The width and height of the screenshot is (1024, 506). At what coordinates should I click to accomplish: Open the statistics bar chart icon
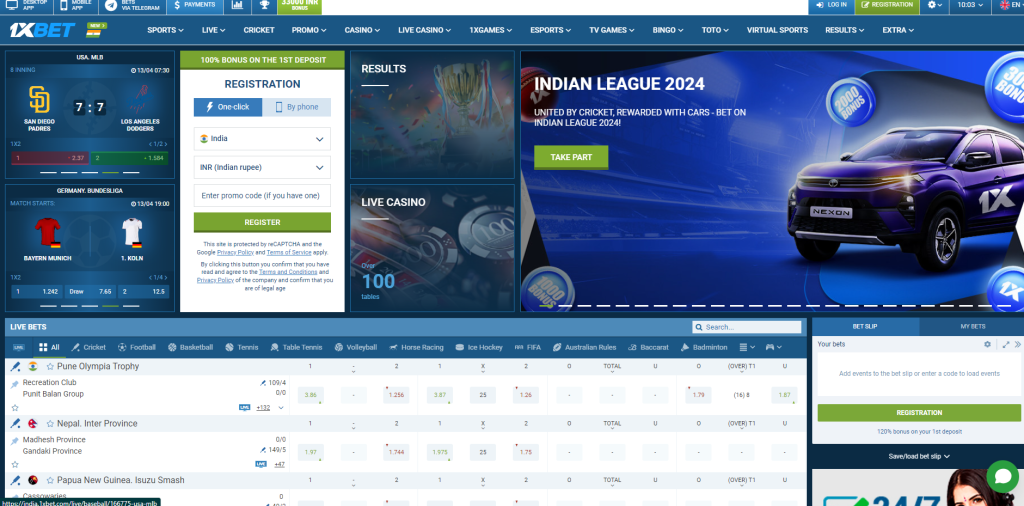pos(237,5)
